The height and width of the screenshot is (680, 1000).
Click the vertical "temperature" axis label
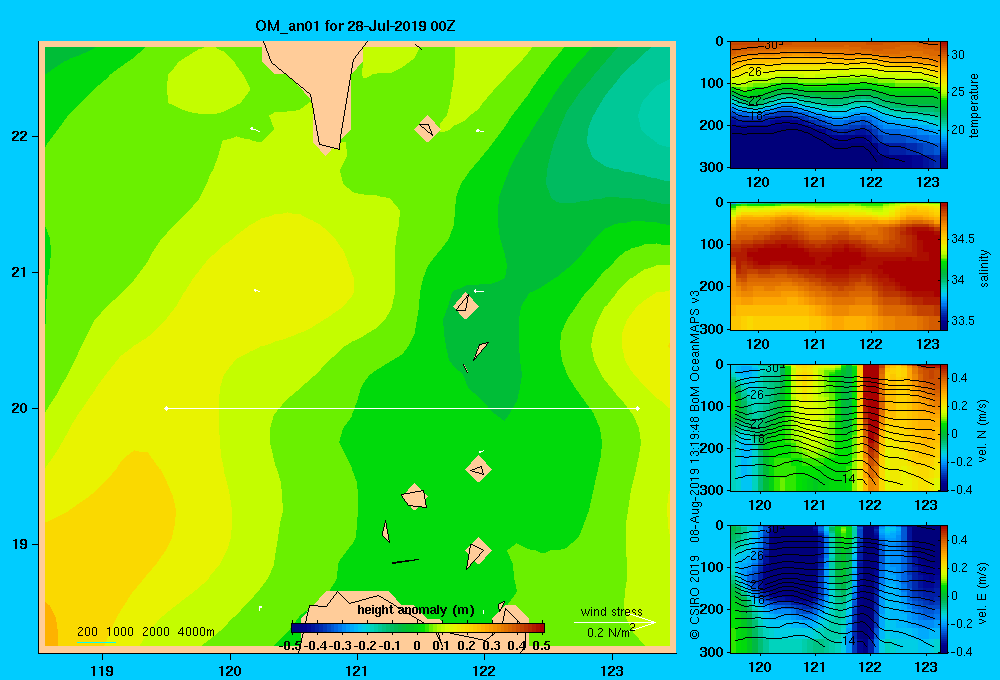[974, 105]
